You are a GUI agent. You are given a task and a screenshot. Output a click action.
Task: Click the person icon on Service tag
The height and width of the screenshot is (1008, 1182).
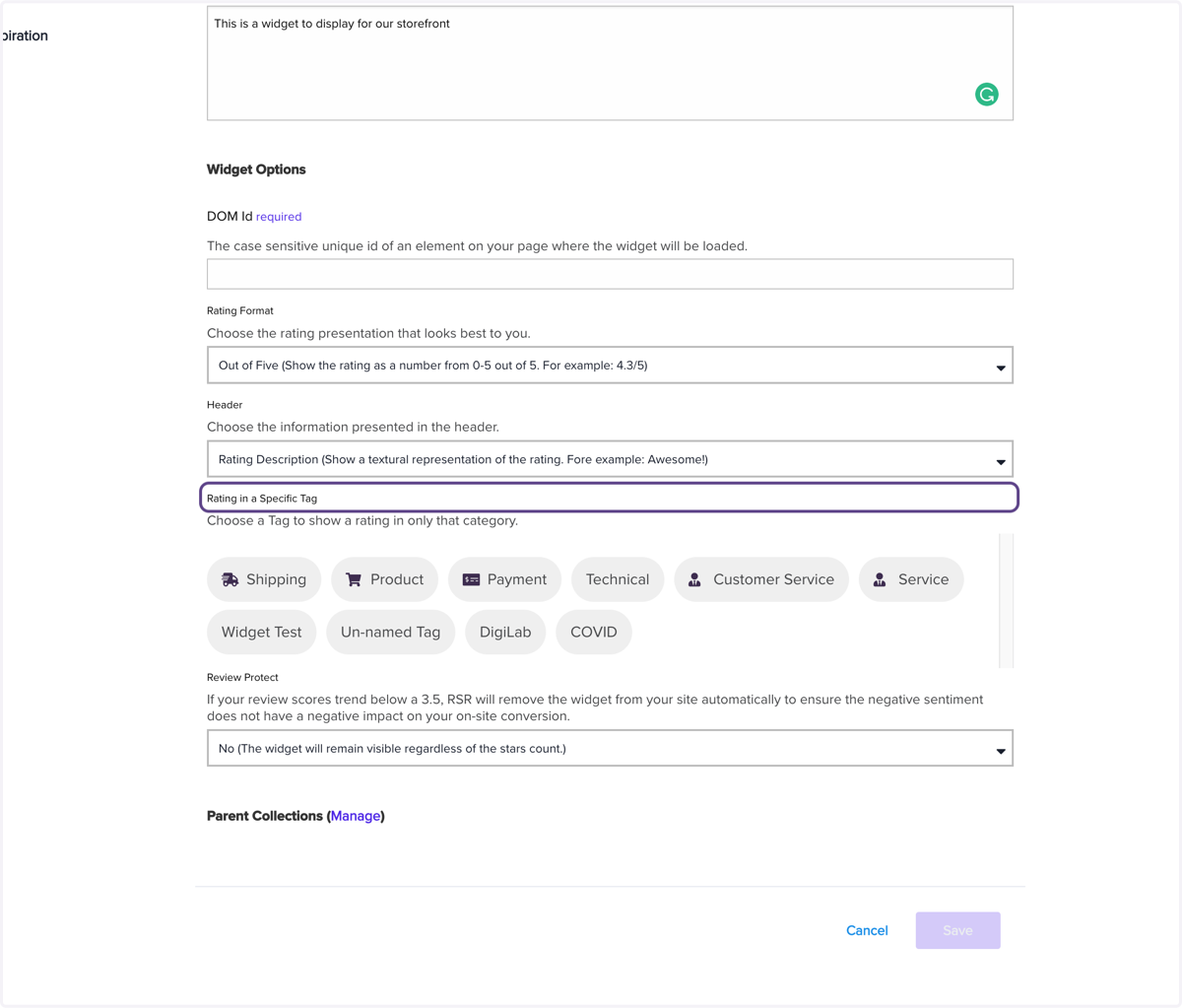coord(880,579)
